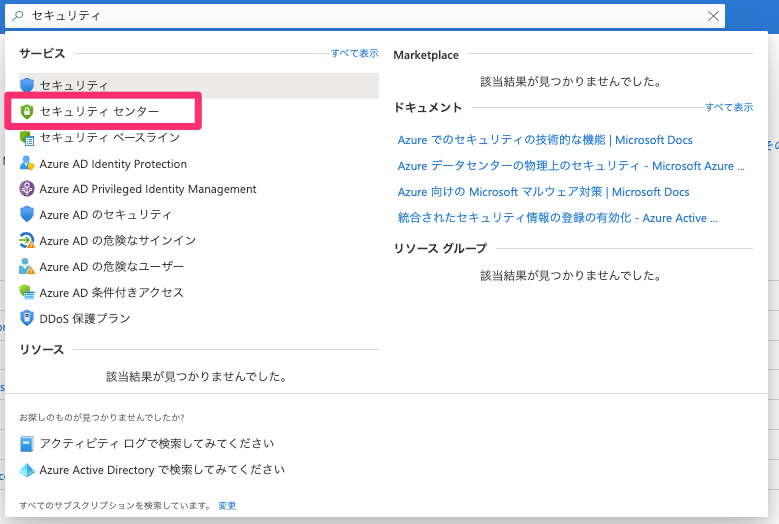Screen dimensions: 779x524
Task: Click the Azure Active Directory diamond icon
Action: tap(27, 470)
